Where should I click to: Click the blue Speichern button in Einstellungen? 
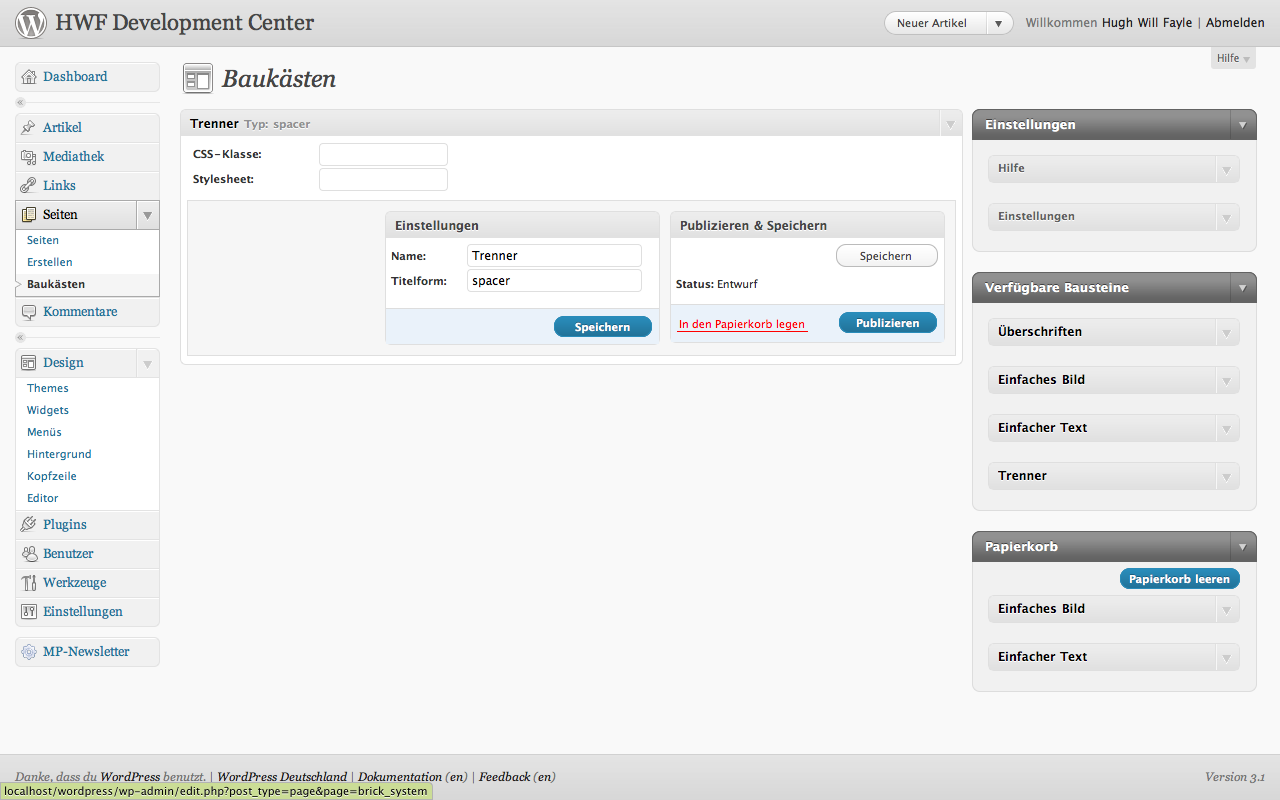(x=603, y=327)
